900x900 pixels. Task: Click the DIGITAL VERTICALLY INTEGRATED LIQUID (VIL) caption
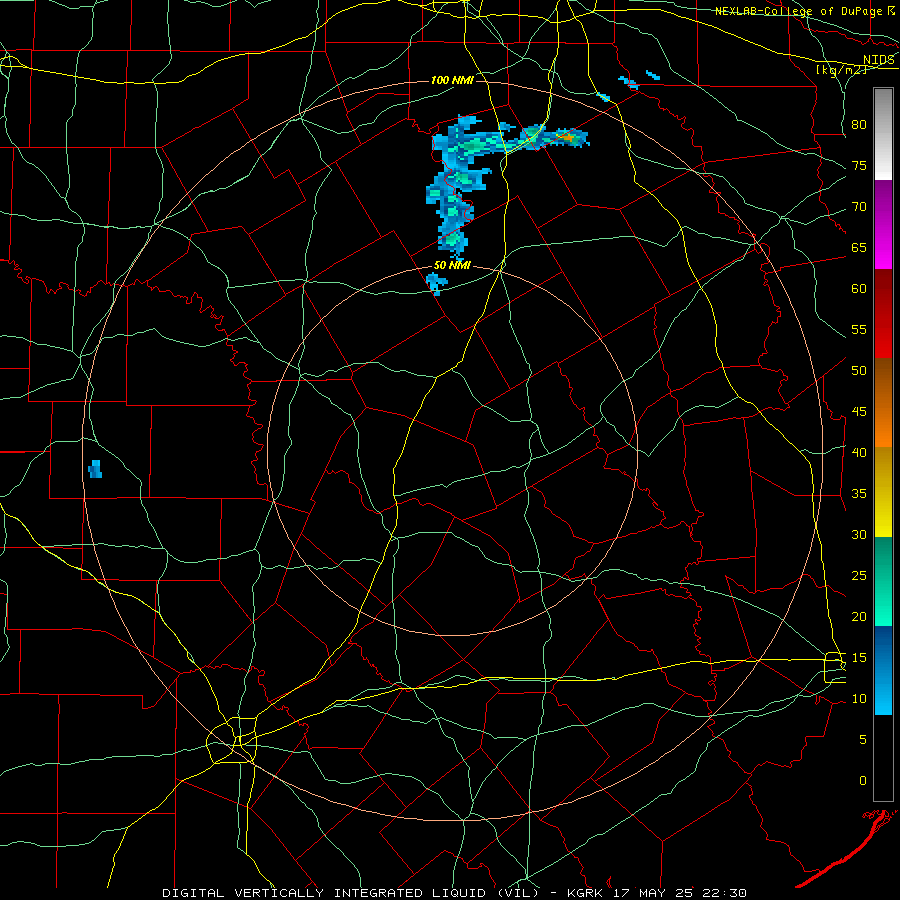pos(350,893)
